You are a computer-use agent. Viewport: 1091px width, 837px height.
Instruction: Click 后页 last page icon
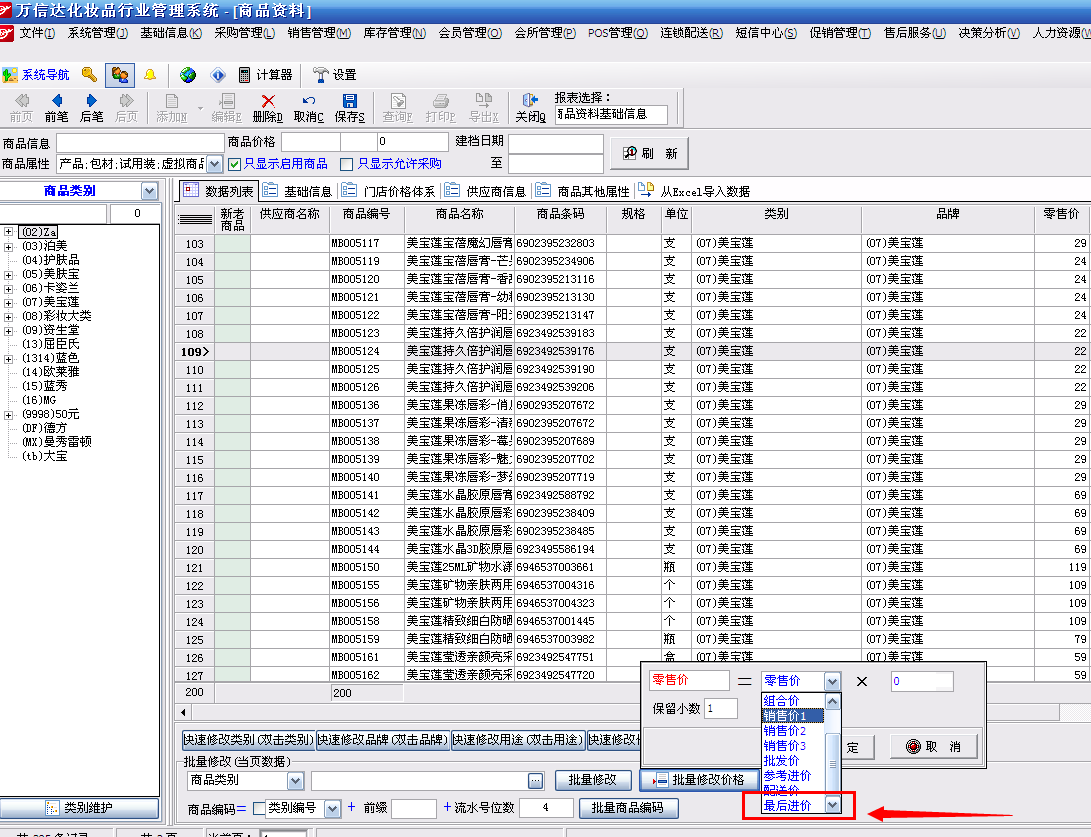coord(126,108)
